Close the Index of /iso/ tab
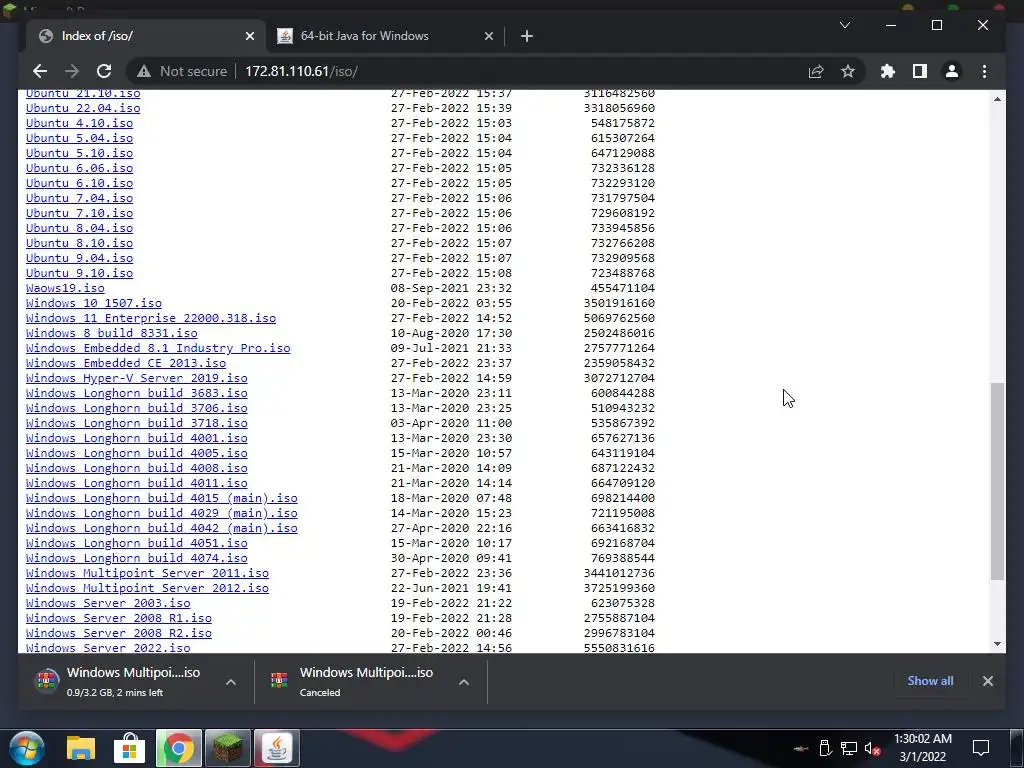 (249, 37)
